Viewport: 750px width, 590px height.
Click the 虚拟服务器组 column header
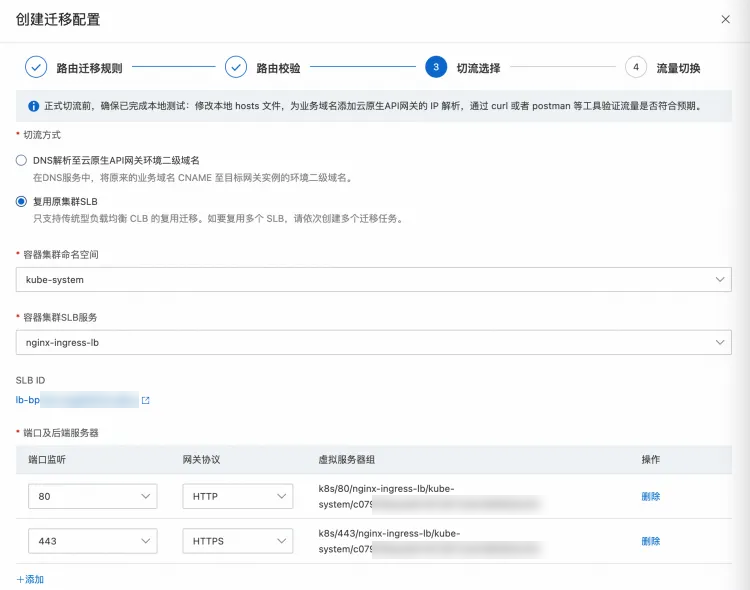coord(347,459)
